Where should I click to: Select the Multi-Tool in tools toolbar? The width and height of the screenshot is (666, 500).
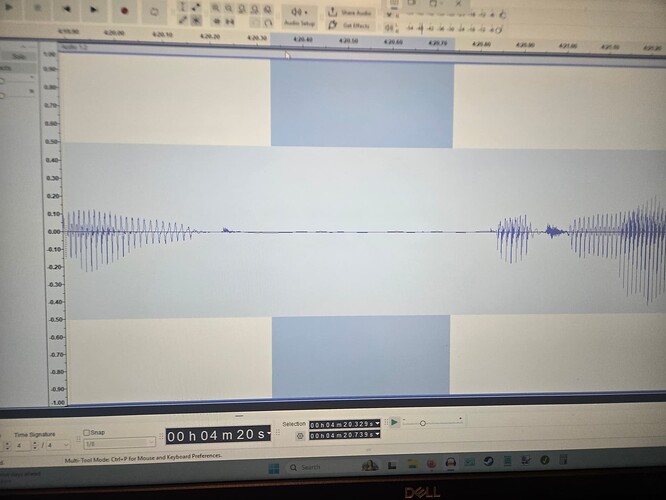[196, 20]
